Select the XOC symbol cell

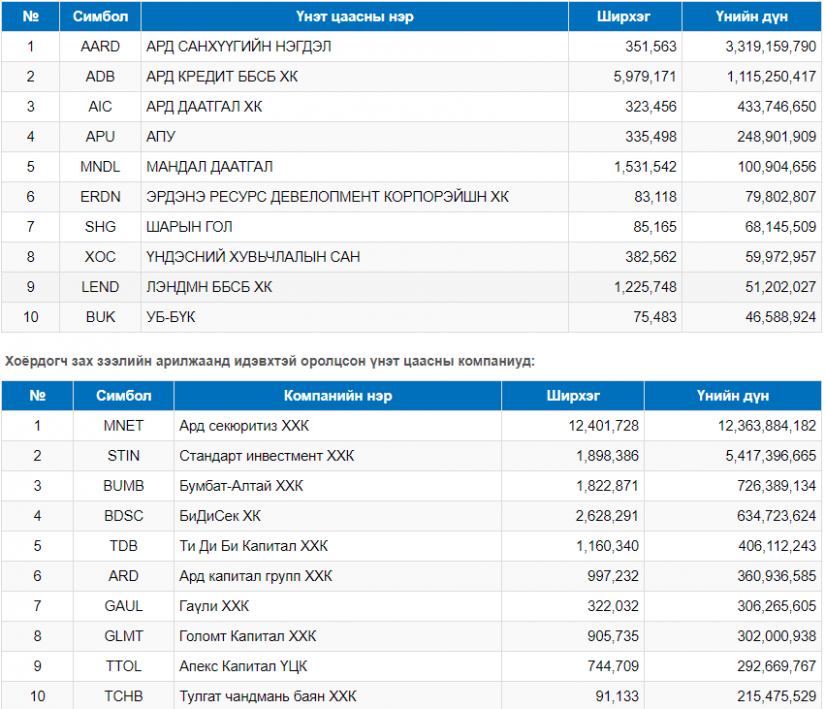(100, 256)
